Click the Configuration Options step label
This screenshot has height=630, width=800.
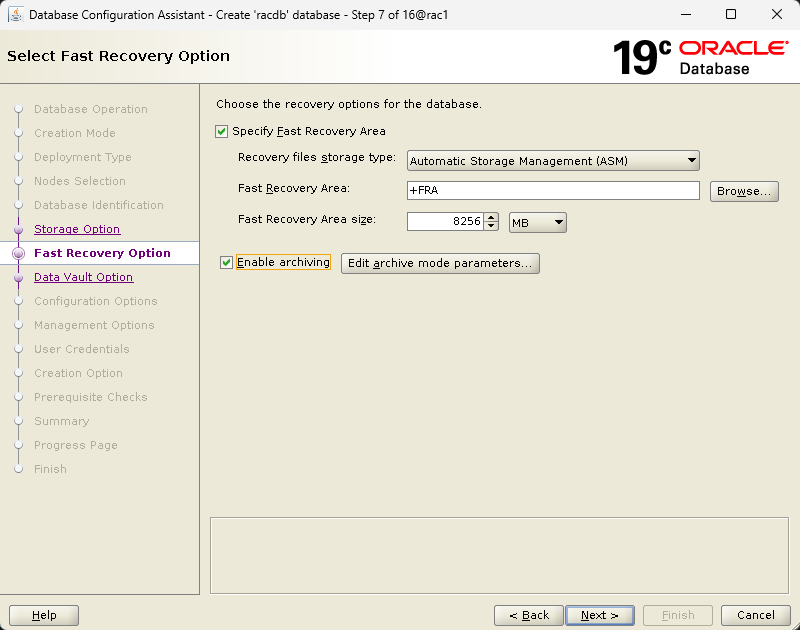(96, 301)
